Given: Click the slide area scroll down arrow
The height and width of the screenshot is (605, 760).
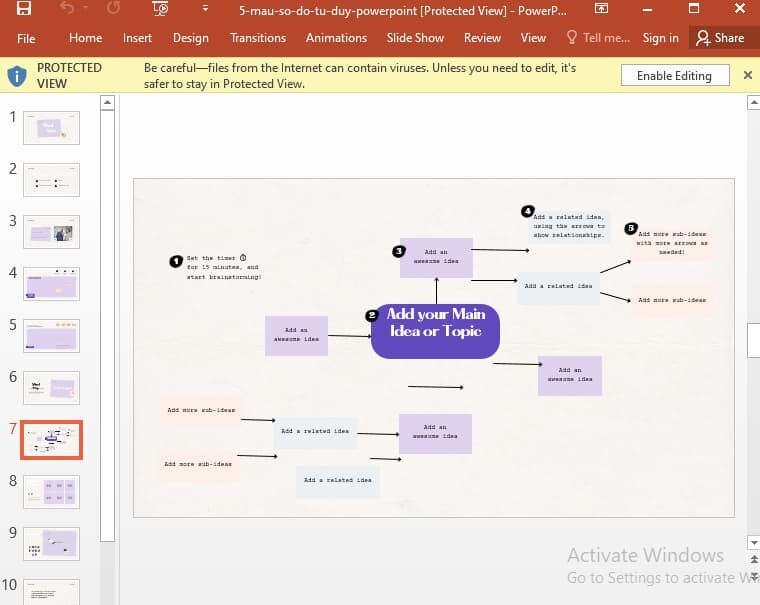Looking at the screenshot, I should coord(754,542).
